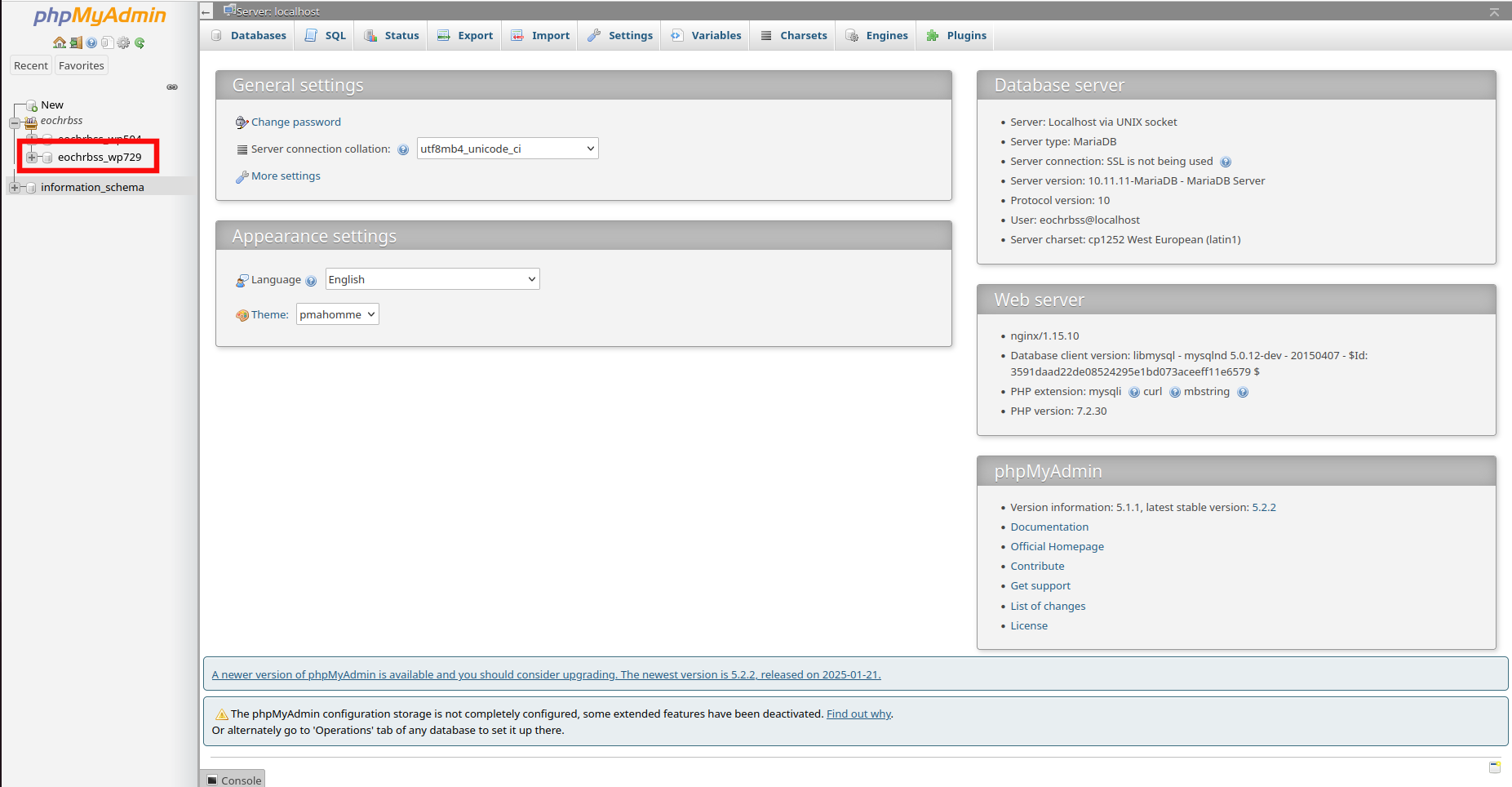
Task: Open the Theme dropdown showing pmahomme
Action: click(x=338, y=314)
